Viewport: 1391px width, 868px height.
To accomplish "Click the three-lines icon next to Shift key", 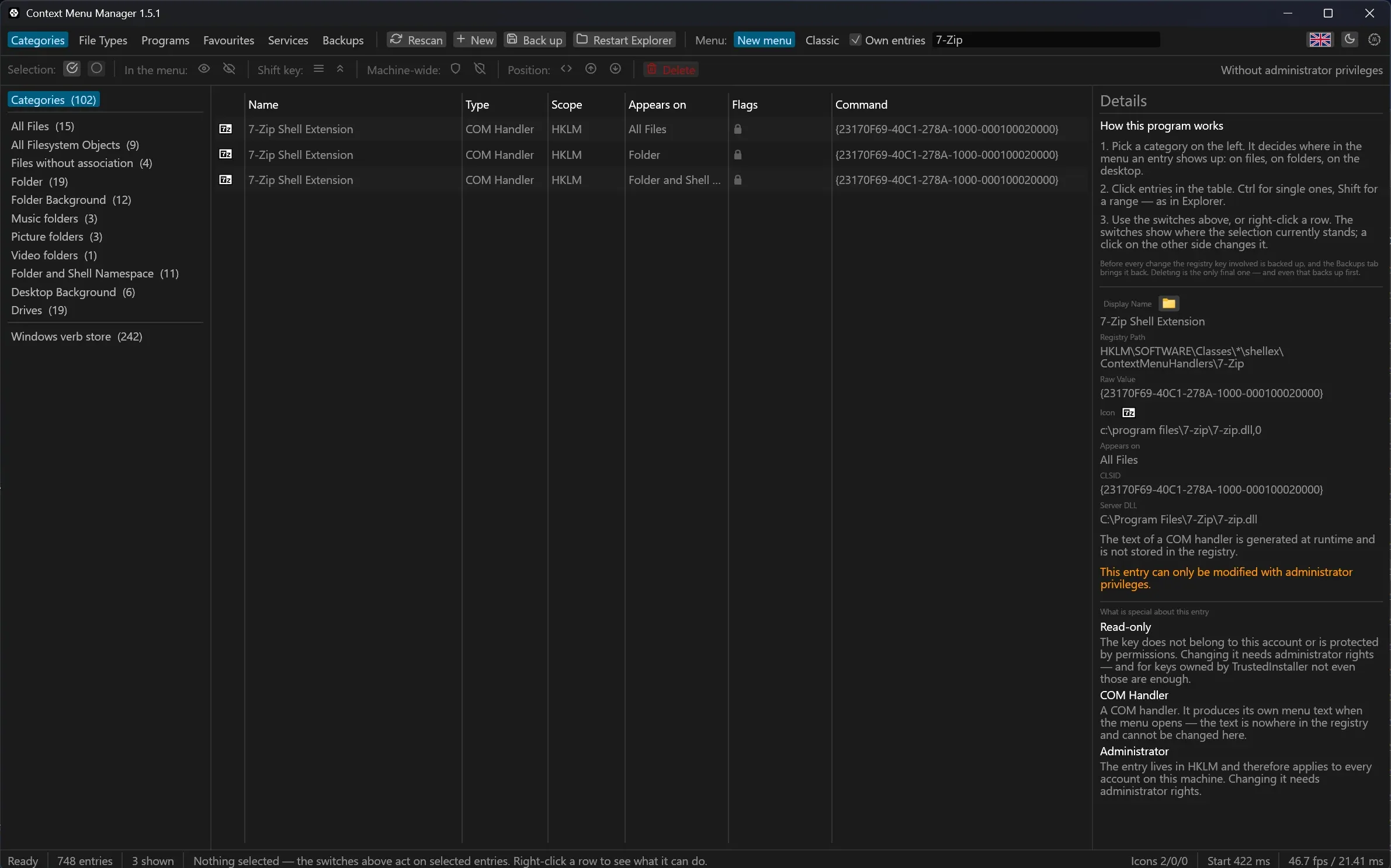I will pyautogui.click(x=318, y=69).
